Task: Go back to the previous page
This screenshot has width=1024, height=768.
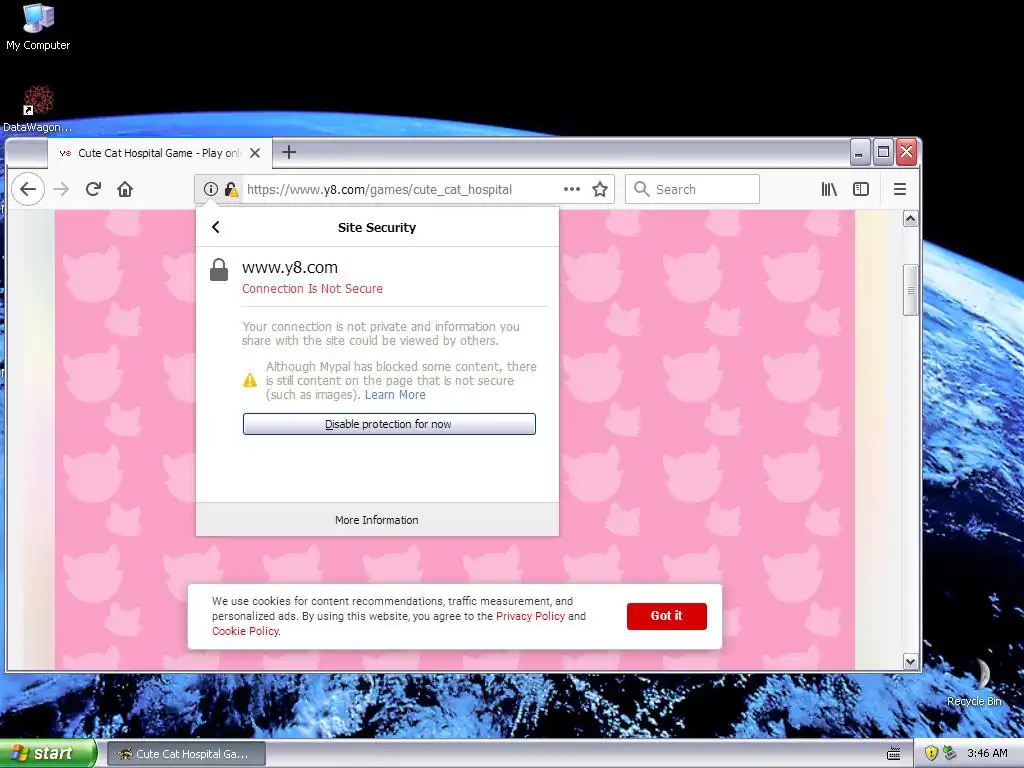Action: 28,189
